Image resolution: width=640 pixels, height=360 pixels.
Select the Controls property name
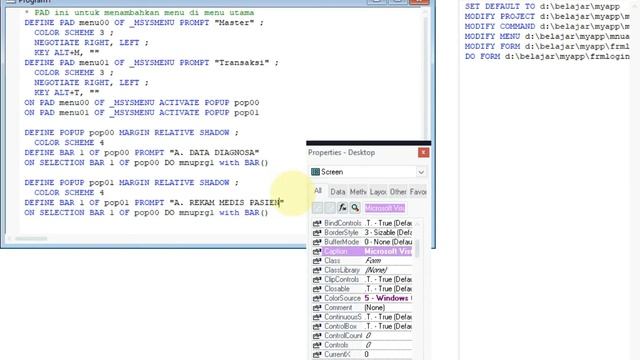coord(336,345)
